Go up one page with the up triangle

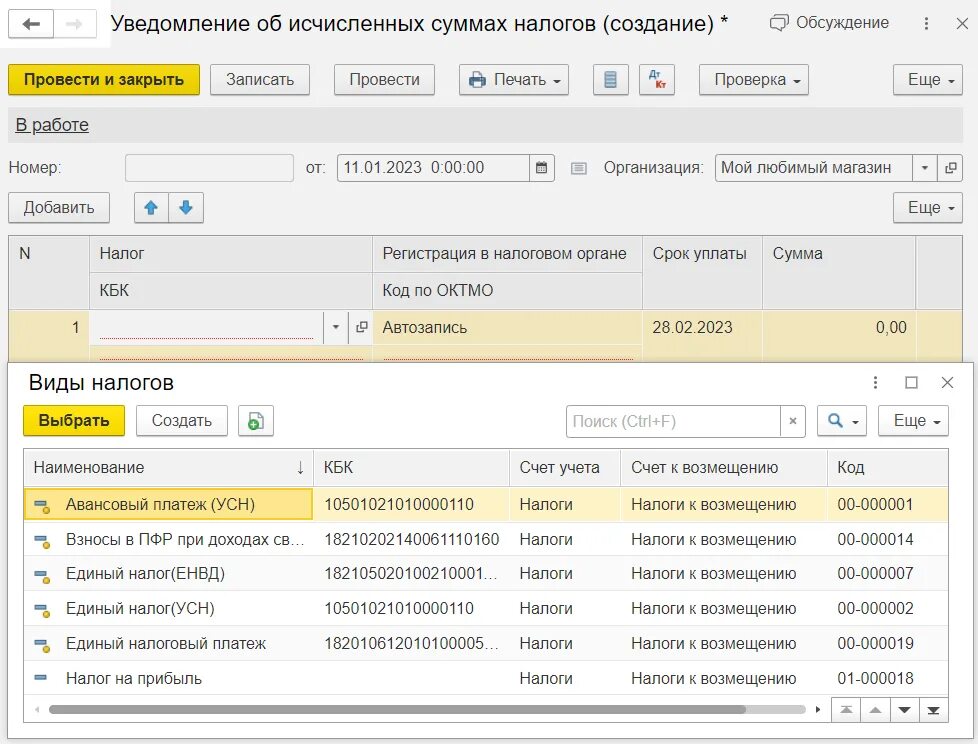(x=875, y=710)
